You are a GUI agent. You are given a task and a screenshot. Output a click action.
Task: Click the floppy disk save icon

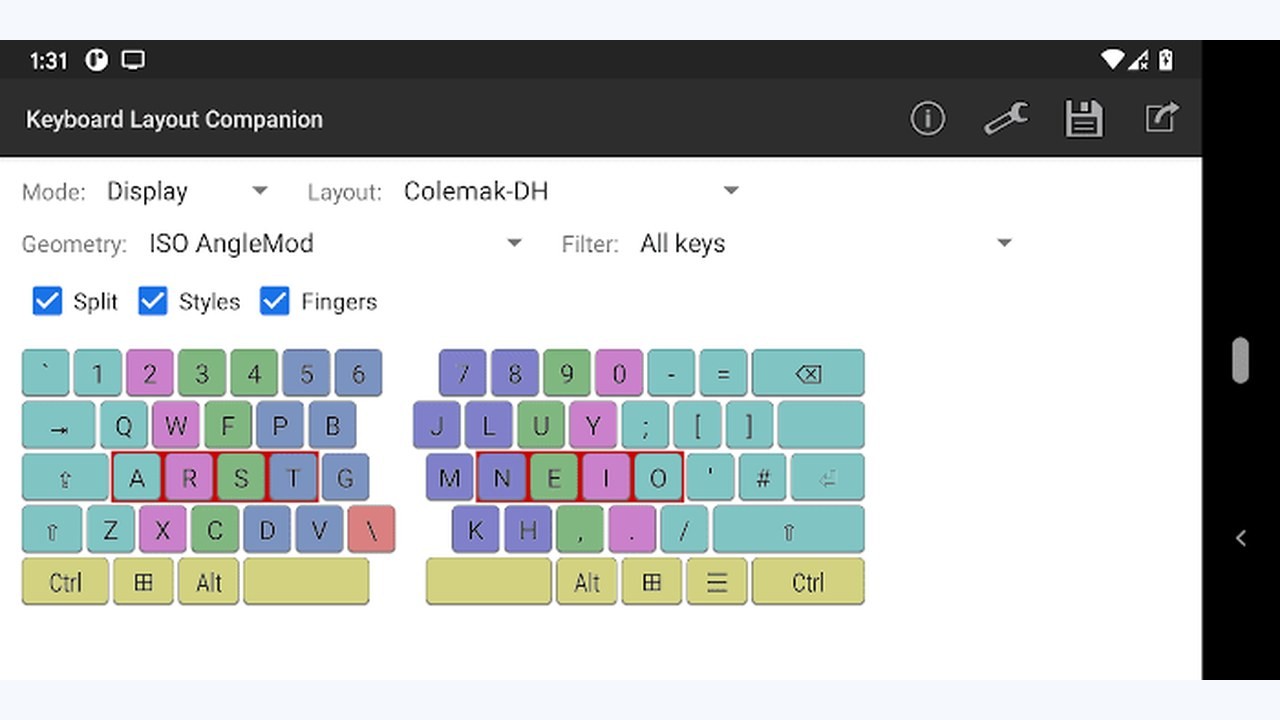1084,119
